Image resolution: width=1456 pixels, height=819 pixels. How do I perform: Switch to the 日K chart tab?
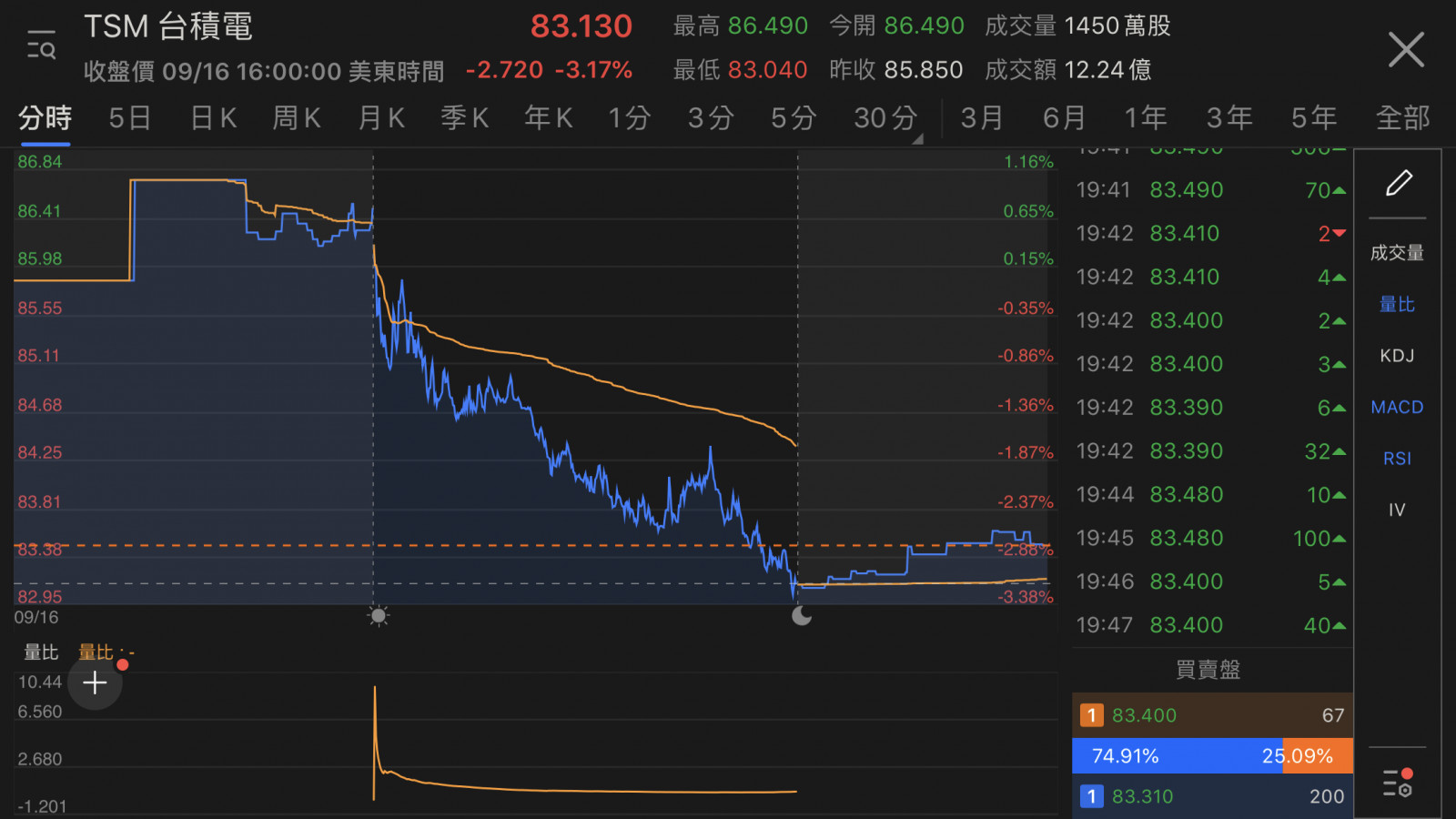pos(214,118)
